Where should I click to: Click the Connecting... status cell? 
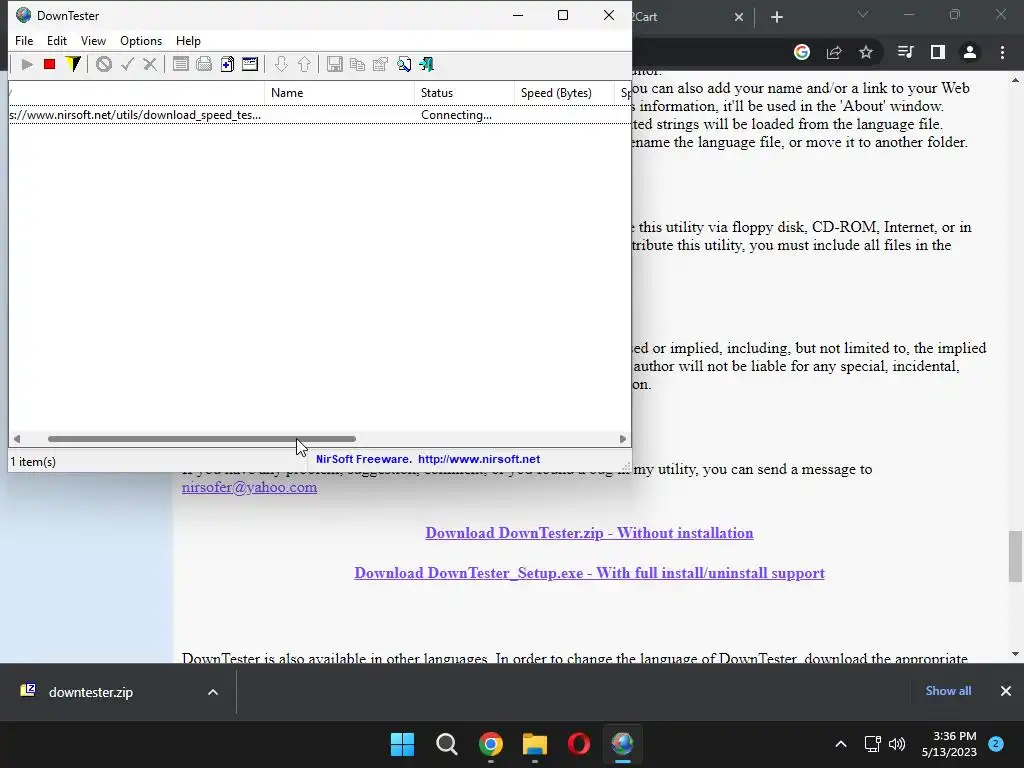tap(456, 115)
